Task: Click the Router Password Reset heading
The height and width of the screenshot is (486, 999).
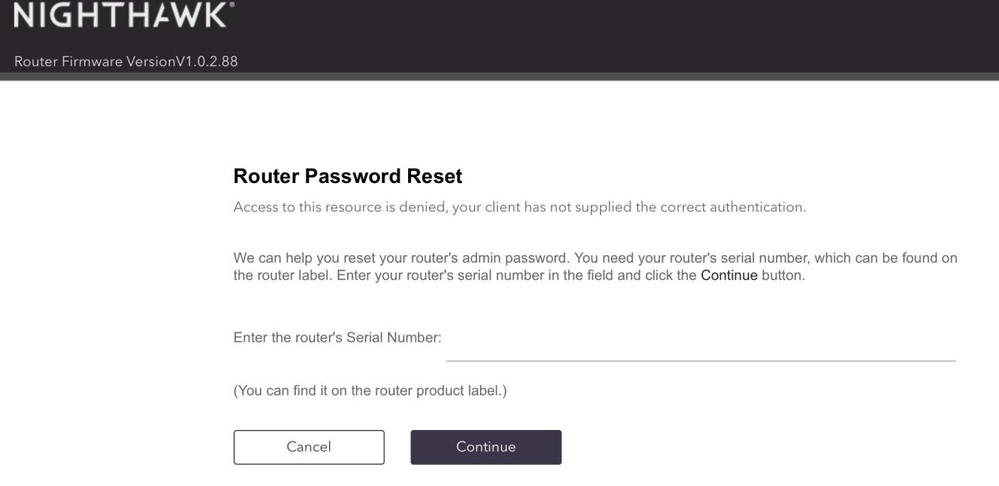Action: 347,177
